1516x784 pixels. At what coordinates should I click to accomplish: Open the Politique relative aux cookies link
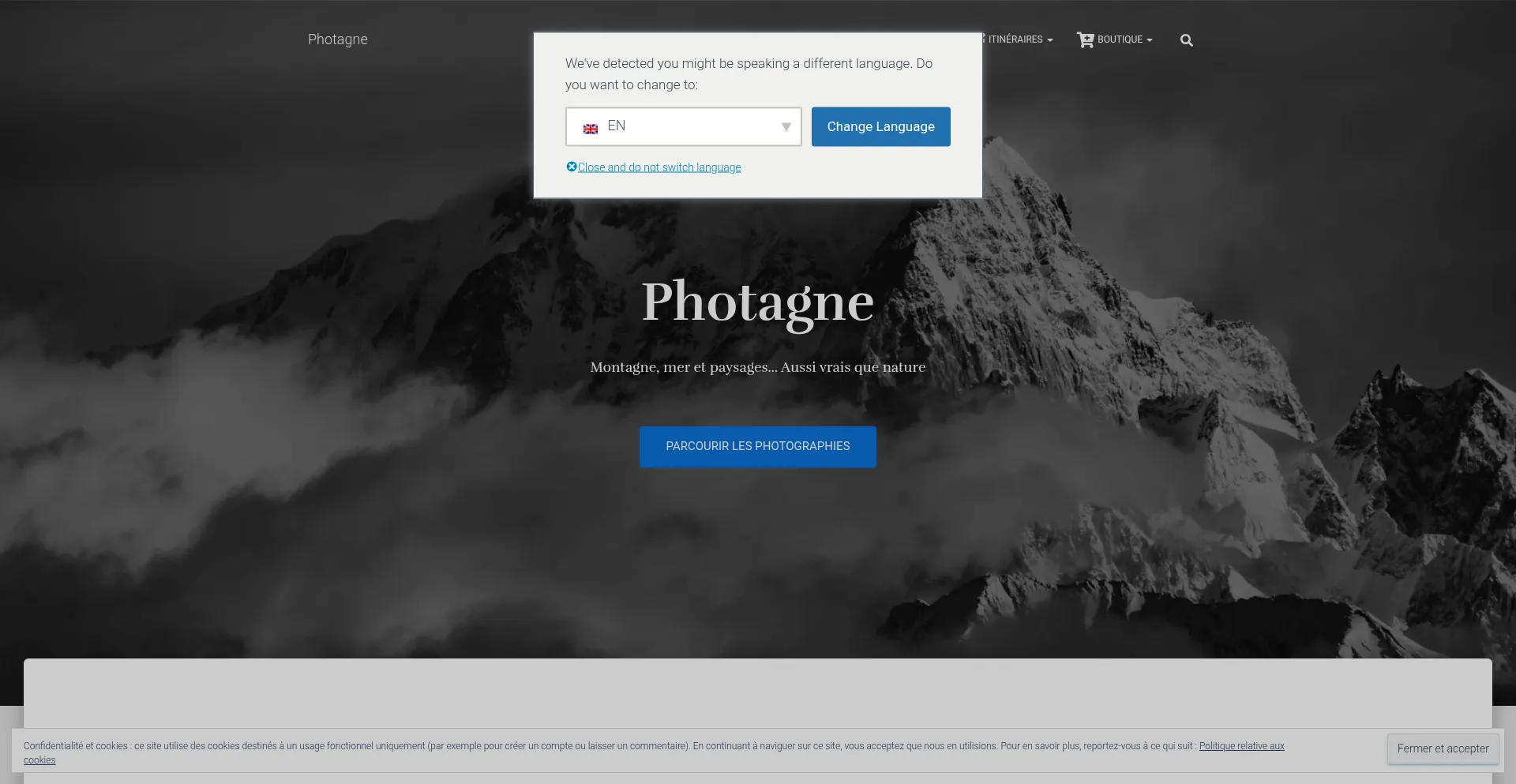point(1241,746)
